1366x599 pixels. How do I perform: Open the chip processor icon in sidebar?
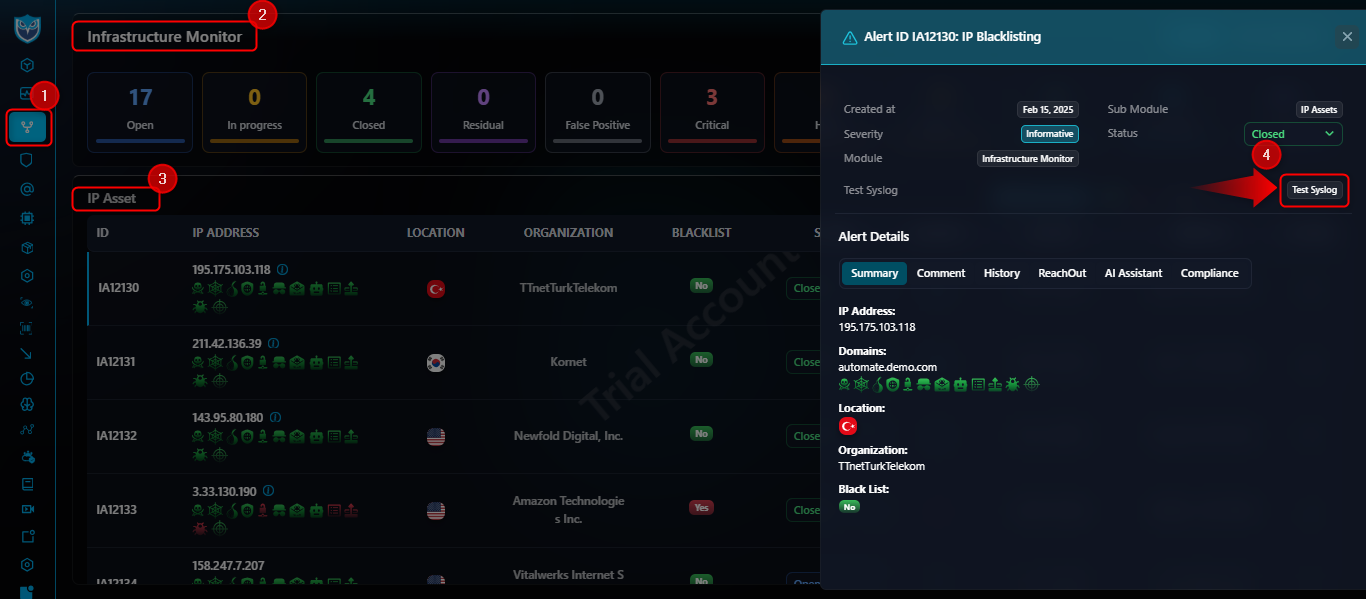click(x=27, y=217)
